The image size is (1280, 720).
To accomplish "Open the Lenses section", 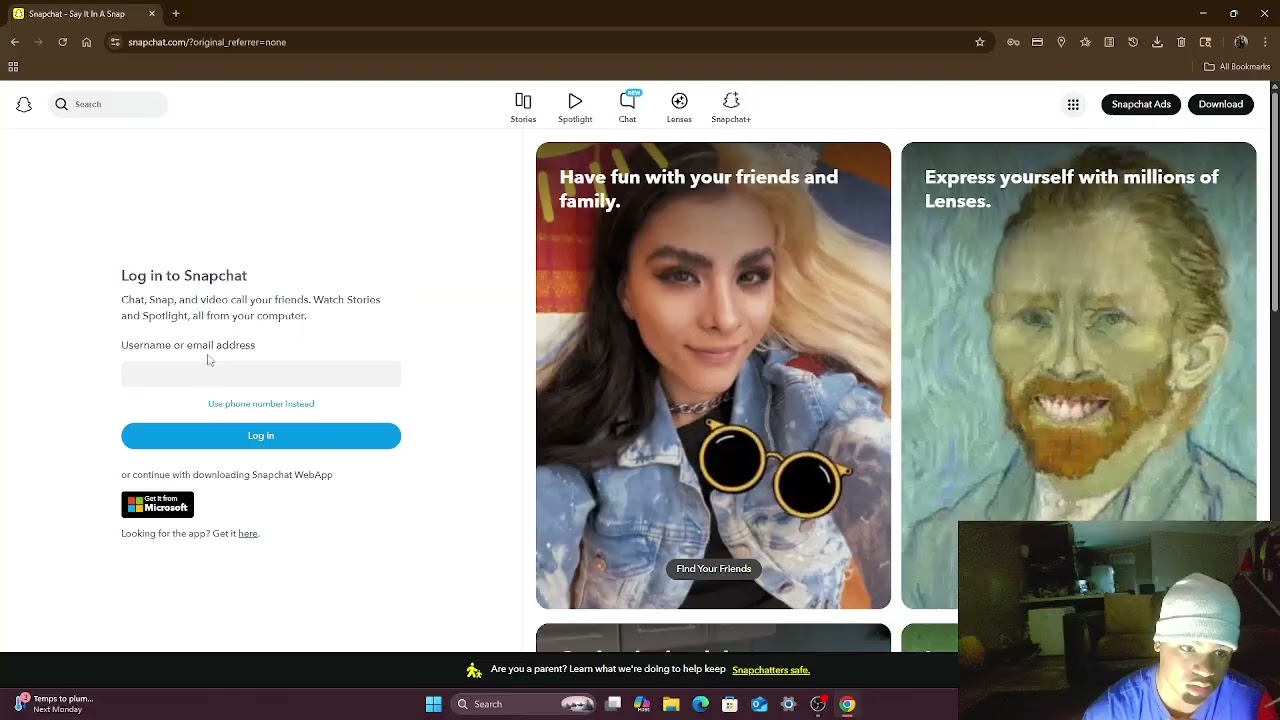I will pos(679,107).
